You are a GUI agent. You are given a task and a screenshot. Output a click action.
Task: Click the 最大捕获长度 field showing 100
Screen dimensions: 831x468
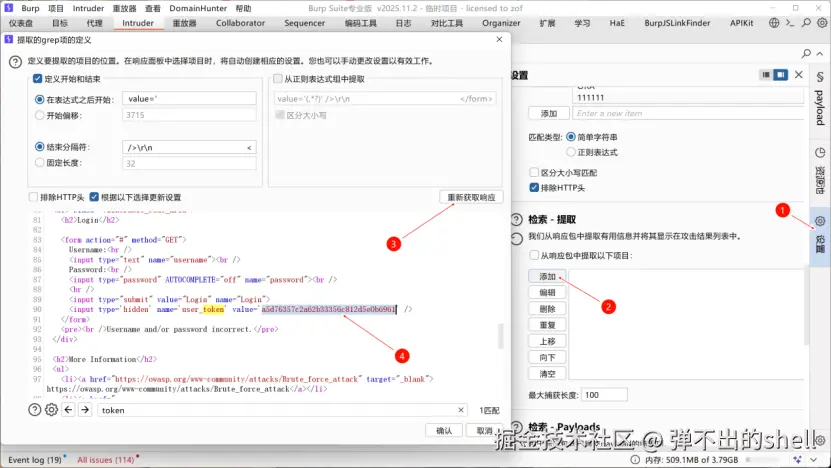click(x=604, y=395)
